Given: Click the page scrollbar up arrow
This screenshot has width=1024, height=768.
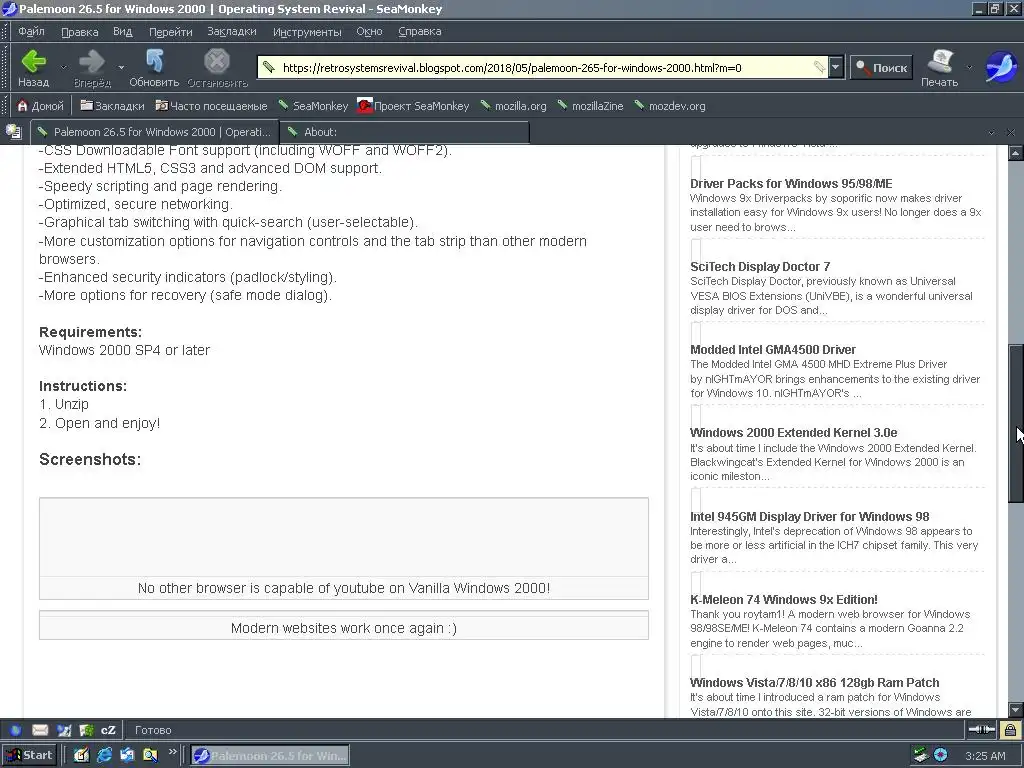Looking at the screenshot, I should [1016, 153].
